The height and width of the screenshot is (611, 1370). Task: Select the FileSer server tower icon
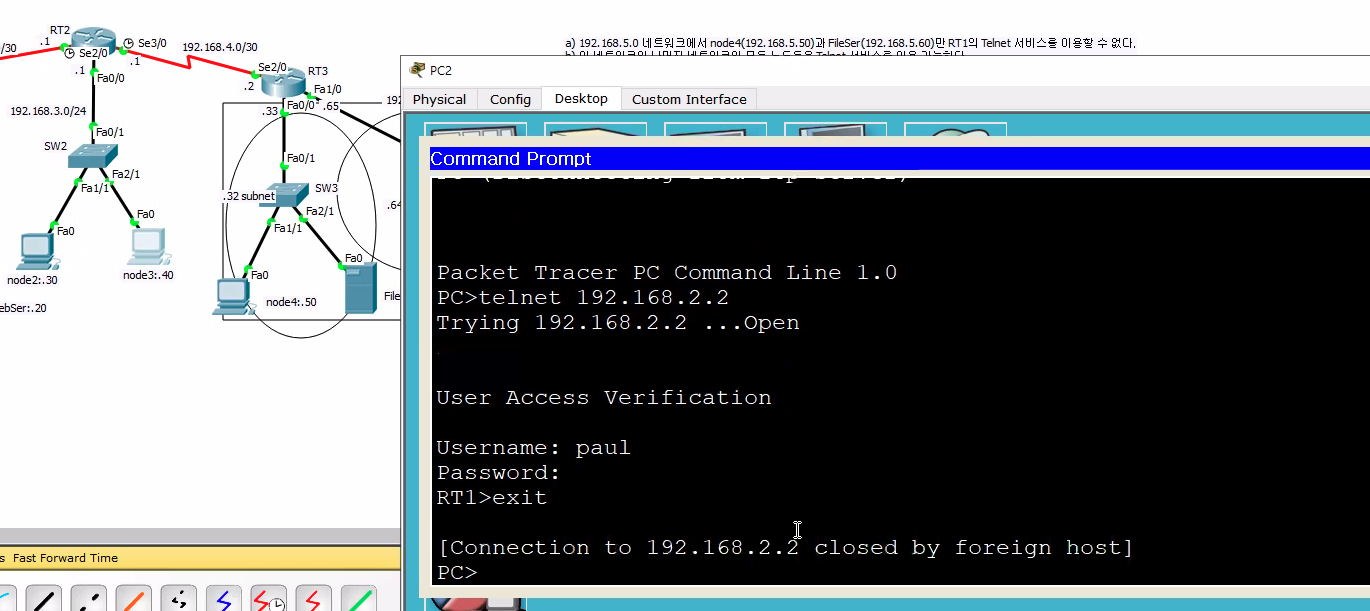(360, 289)
